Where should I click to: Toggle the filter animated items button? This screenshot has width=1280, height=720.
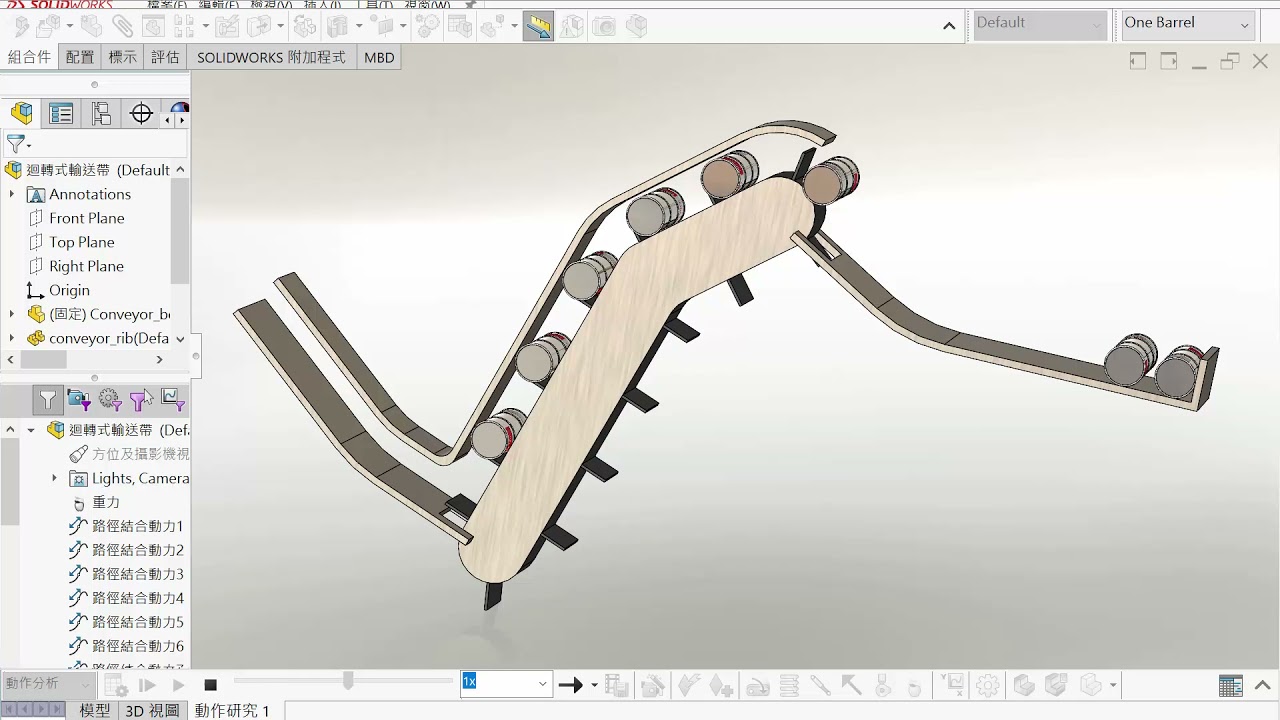point(79,400)
